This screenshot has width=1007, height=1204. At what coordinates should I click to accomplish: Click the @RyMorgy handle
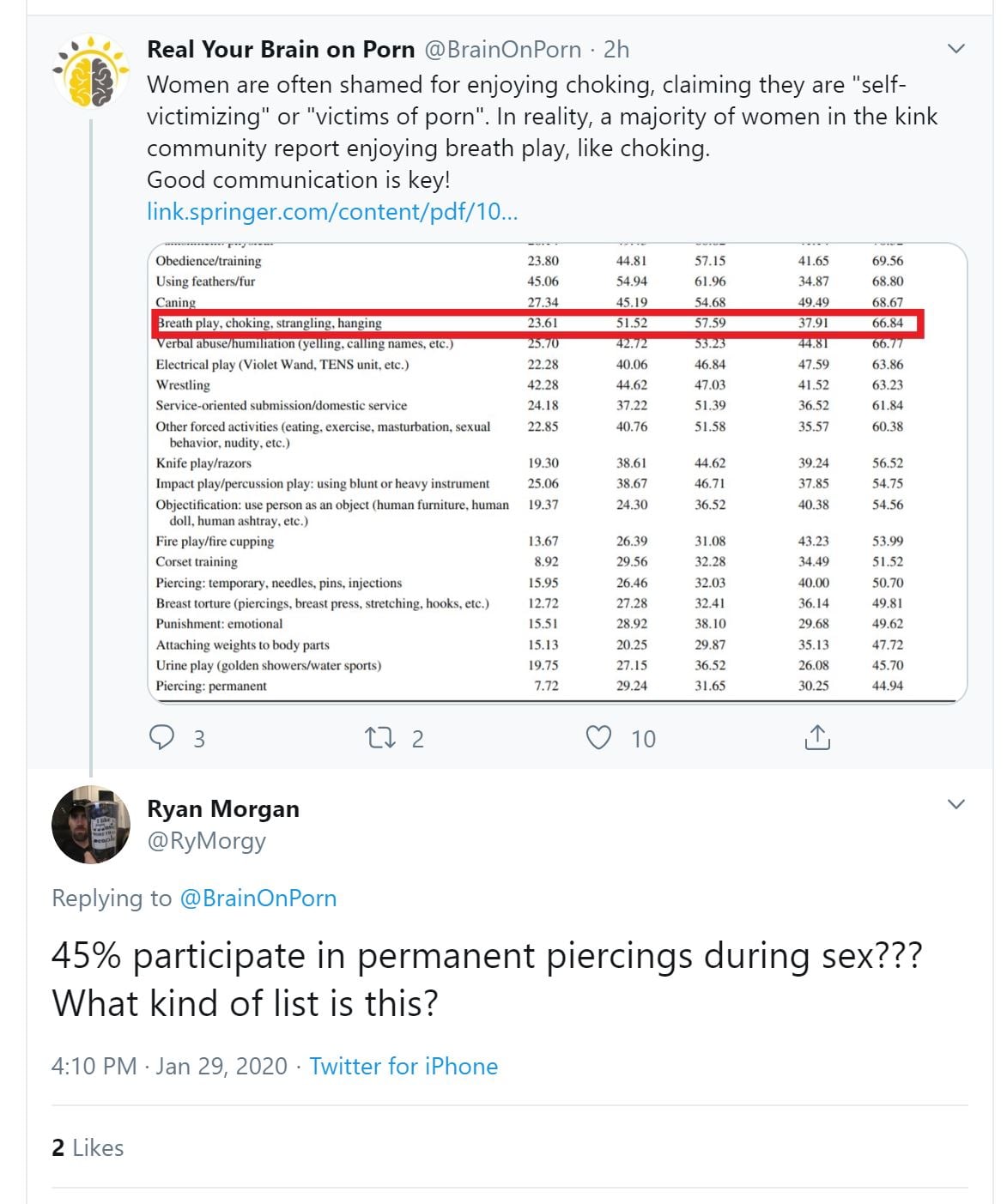(206, 841)
